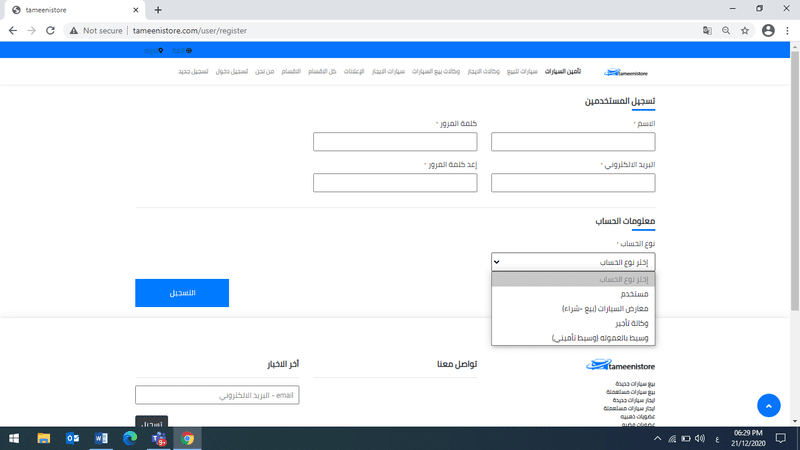The width and height of the screenshot is (800, 450).
Task: Click the country location pin in blue bar
Action: click(x=161, y=51)
